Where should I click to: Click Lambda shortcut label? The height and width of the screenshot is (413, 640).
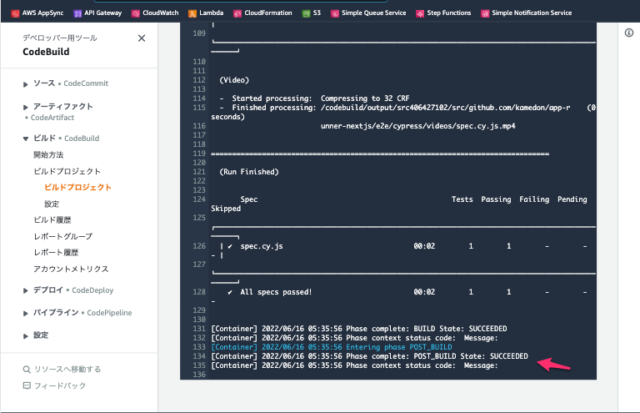point(211,13)
